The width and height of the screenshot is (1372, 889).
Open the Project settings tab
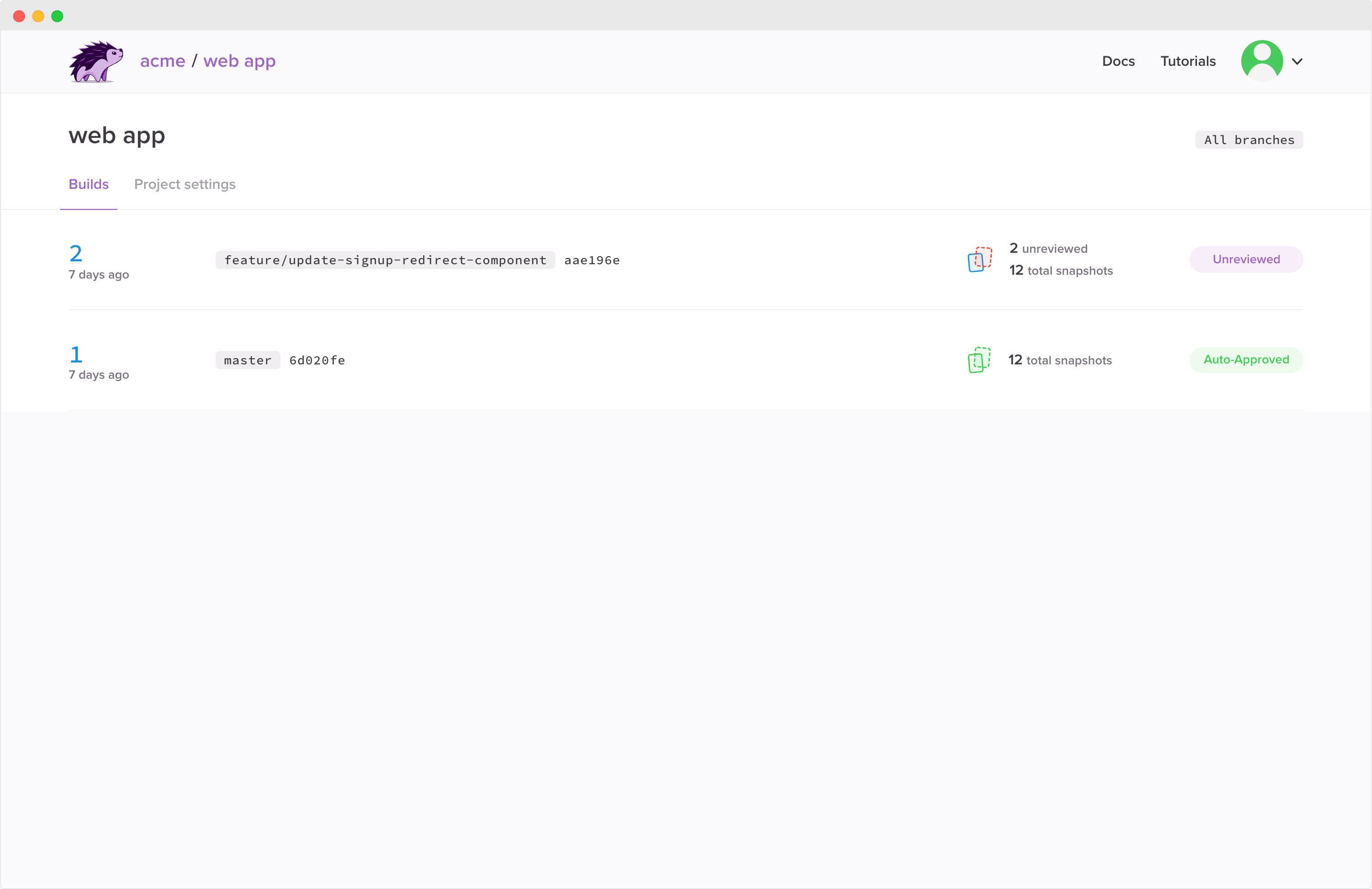coord(185,185)
